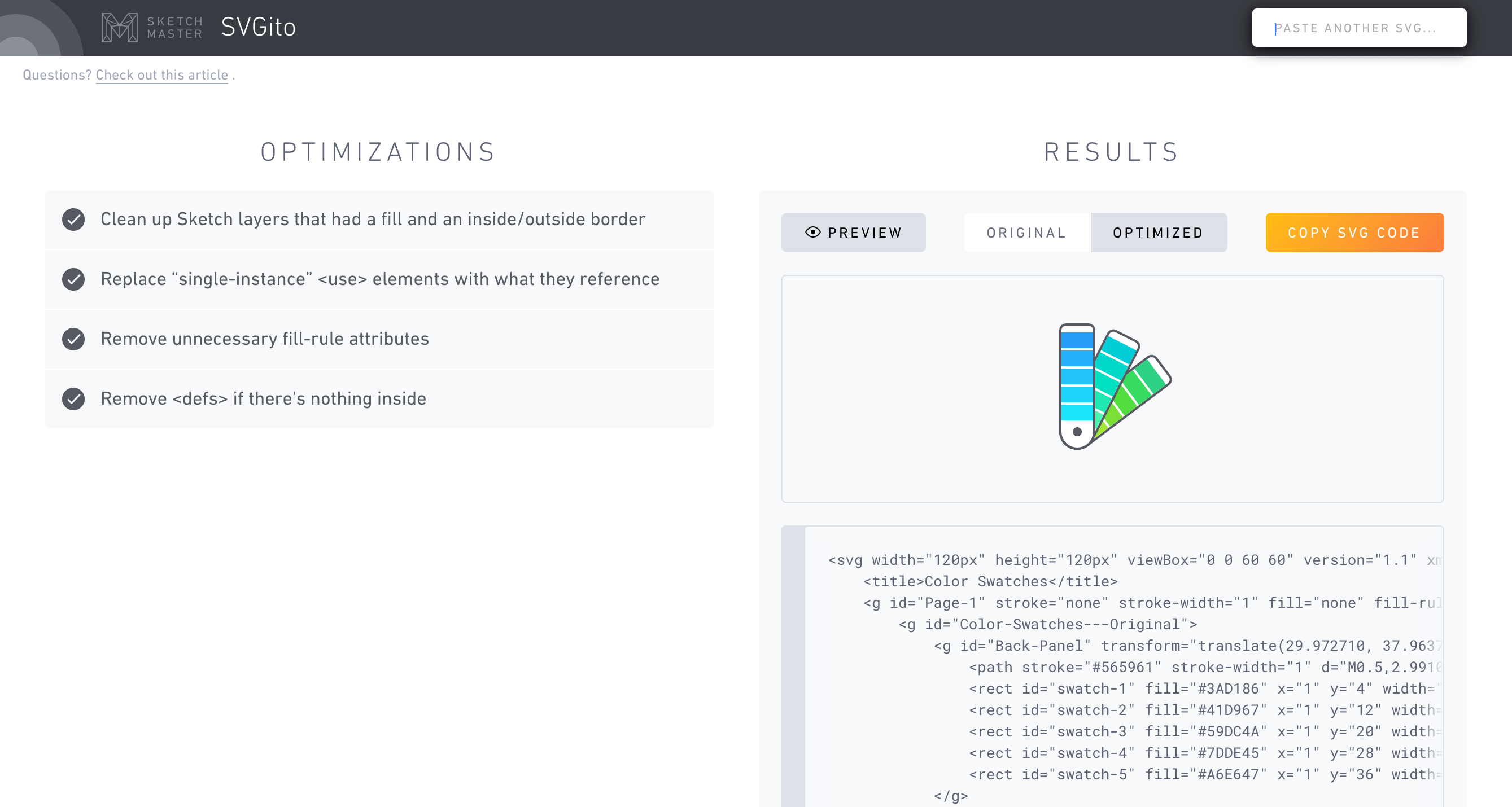1512x807 pixels.
Task: Click the eye icon in Preview button
Action: coord(812,233)
